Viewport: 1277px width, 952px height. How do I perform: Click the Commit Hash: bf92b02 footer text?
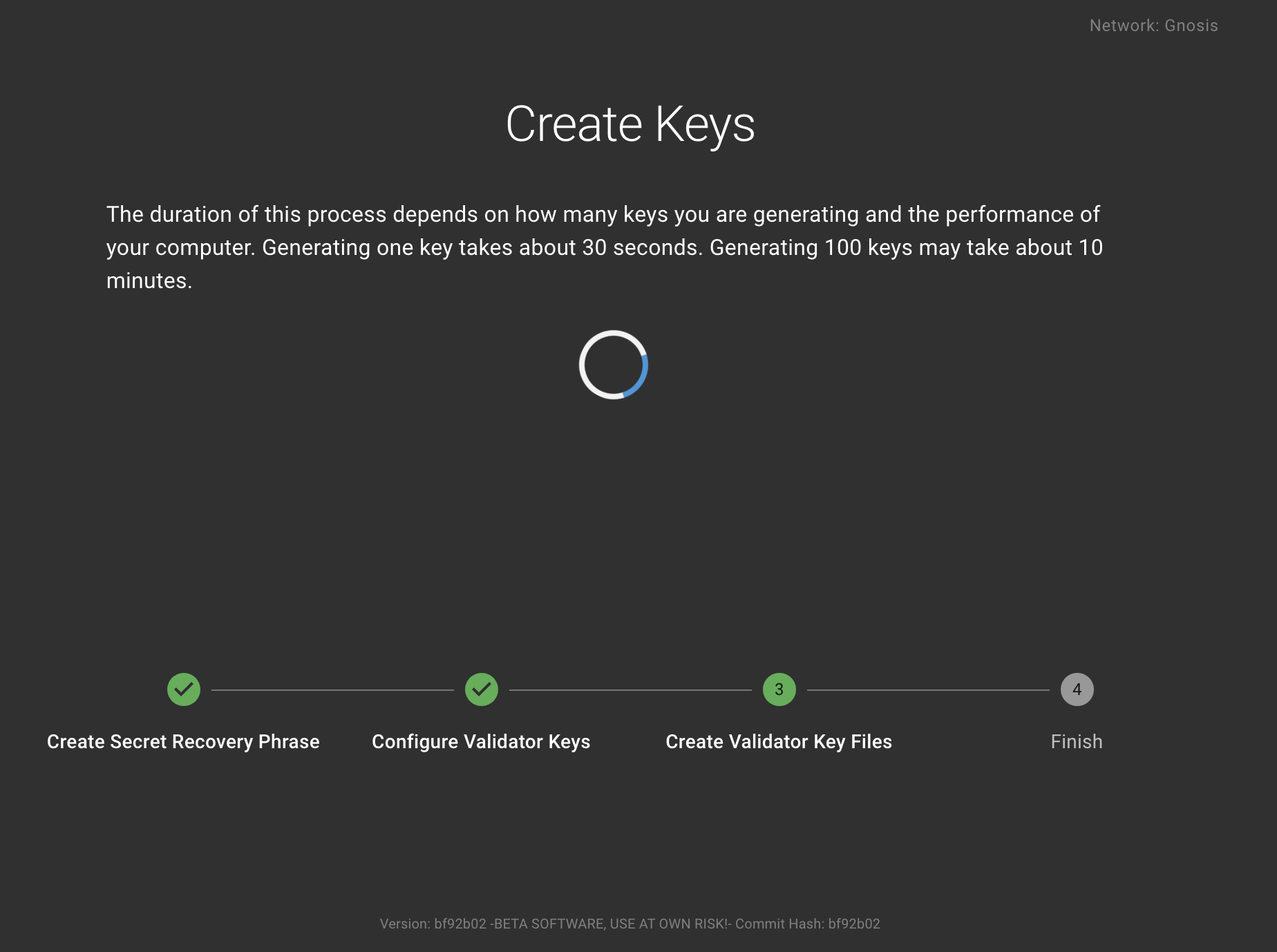click(x=807, y=924)
